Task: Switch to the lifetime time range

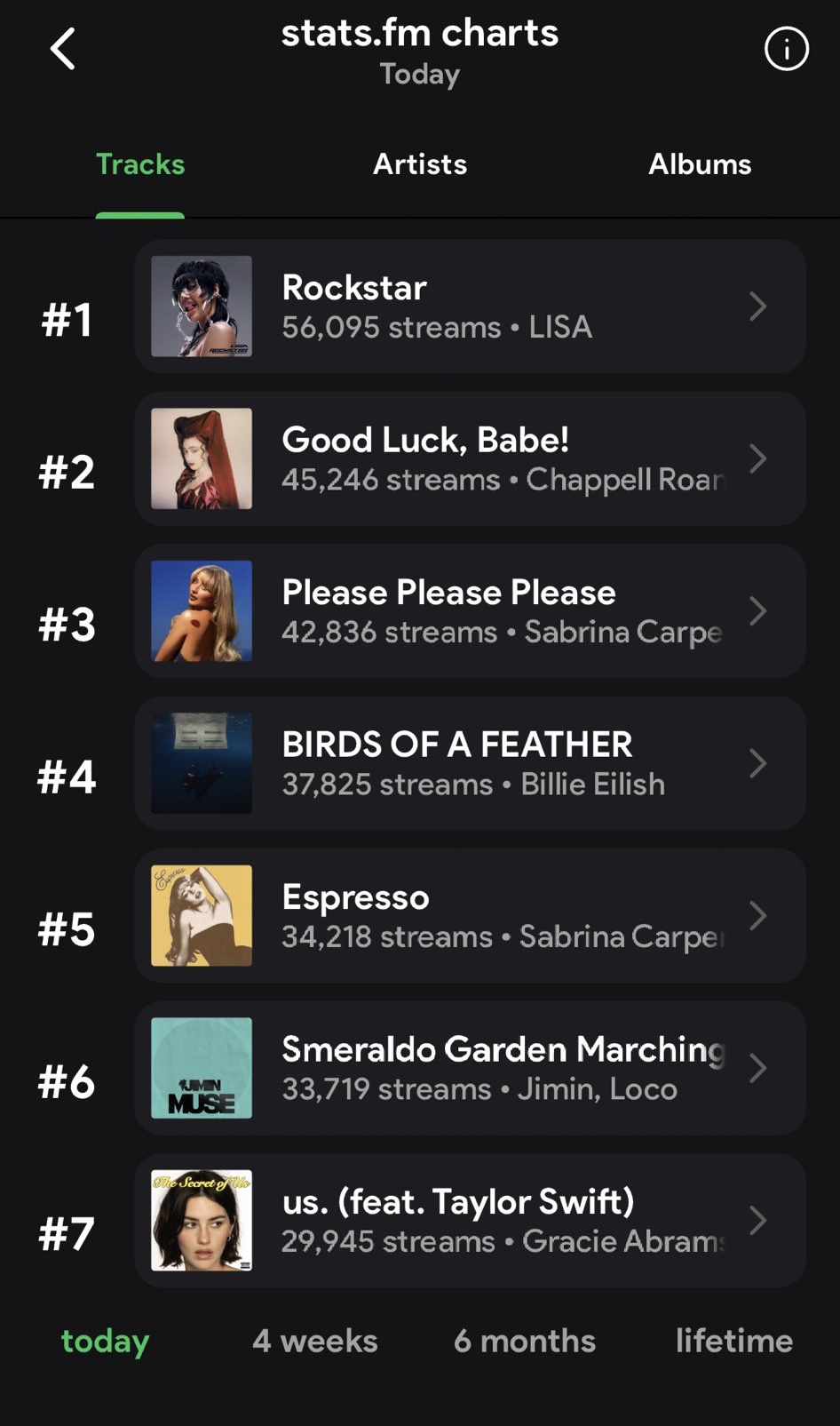Action: [734, 1341]
